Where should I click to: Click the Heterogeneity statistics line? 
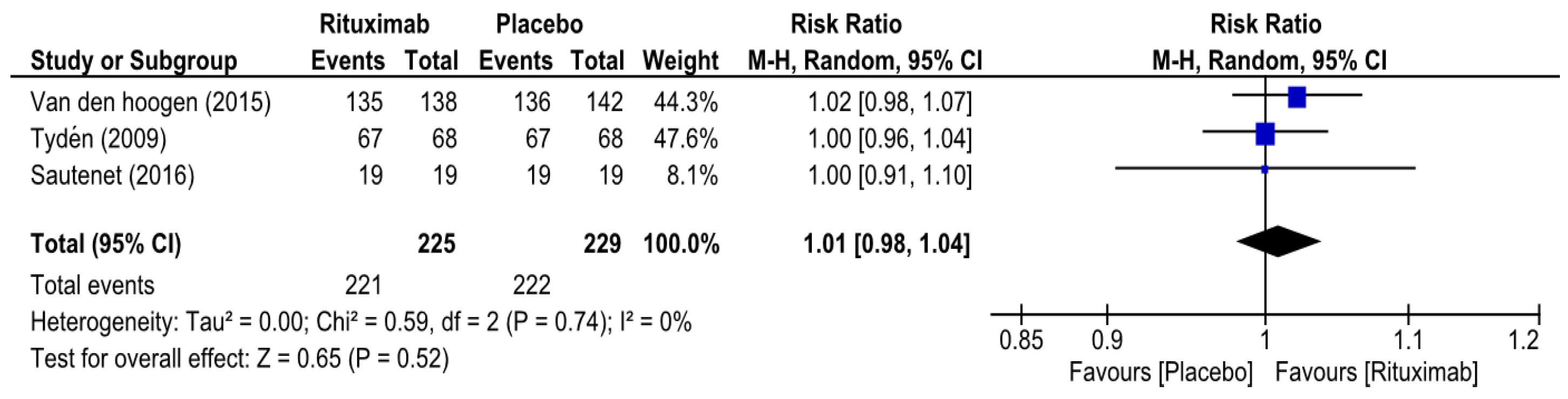[361, 322]
